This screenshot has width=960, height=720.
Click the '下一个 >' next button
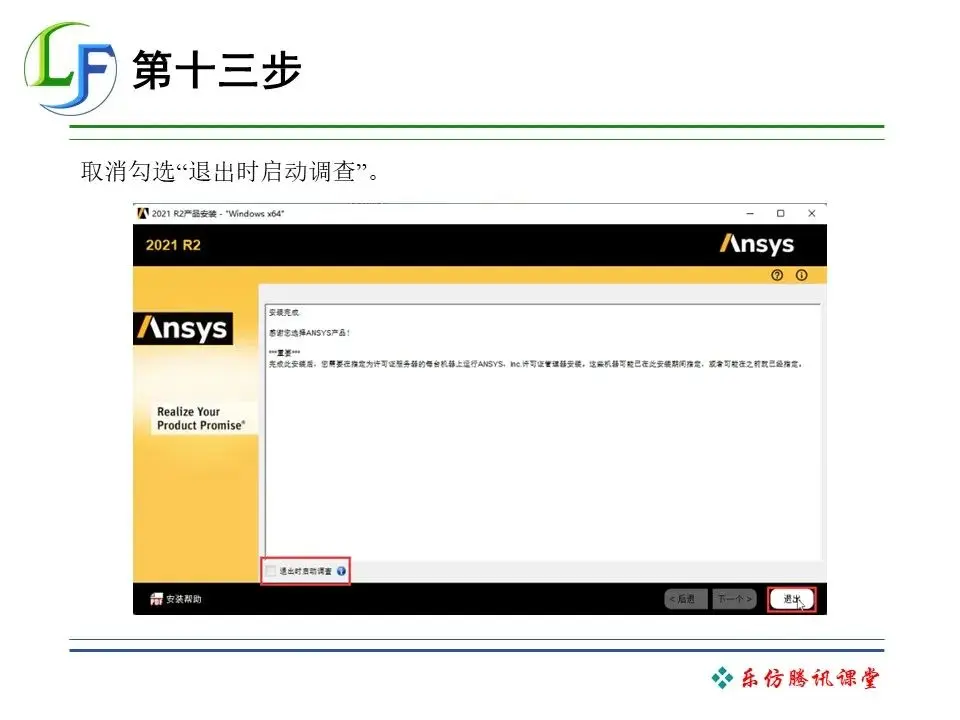click(x=735, y=599)
